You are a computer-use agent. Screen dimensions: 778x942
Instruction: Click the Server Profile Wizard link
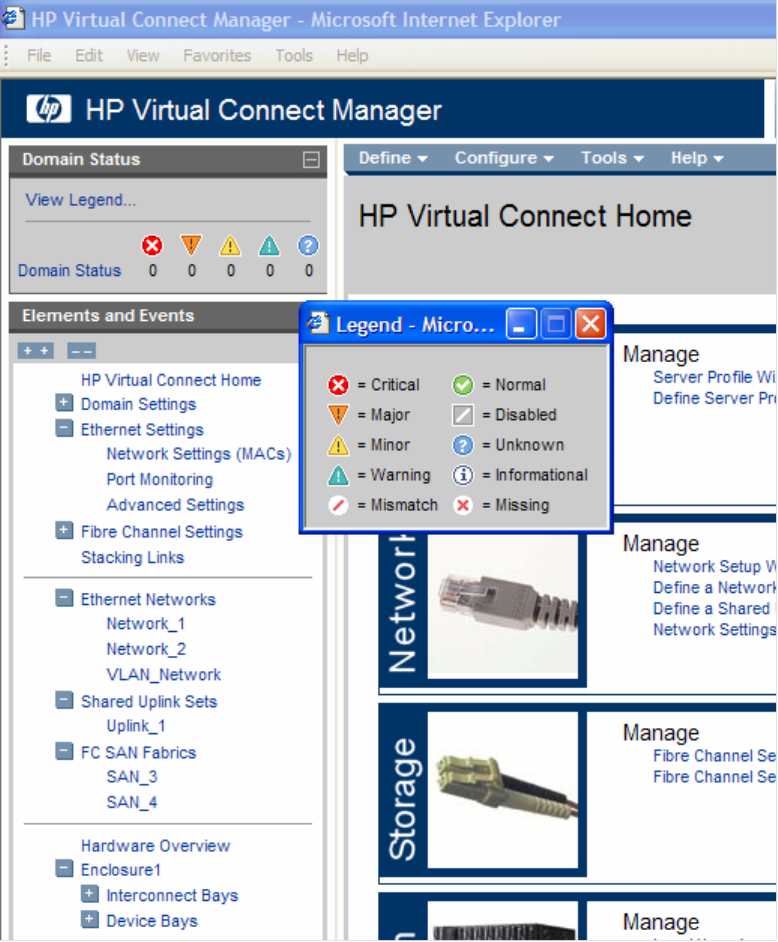(714, 377)
